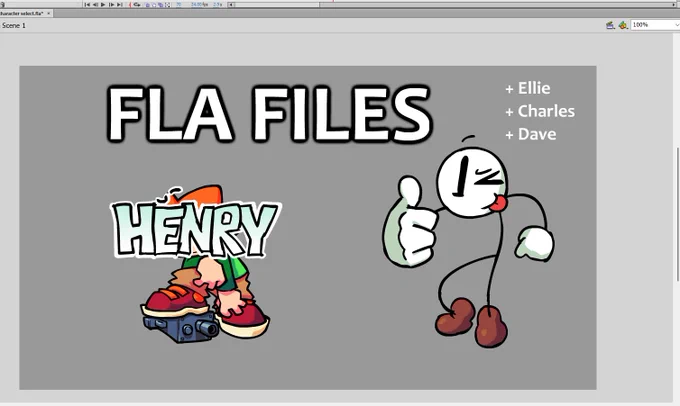The height and width of the screenshot is (406, 680).
Task: Click the Scene 1 breadcrumb
Action: tap(13, 25)
